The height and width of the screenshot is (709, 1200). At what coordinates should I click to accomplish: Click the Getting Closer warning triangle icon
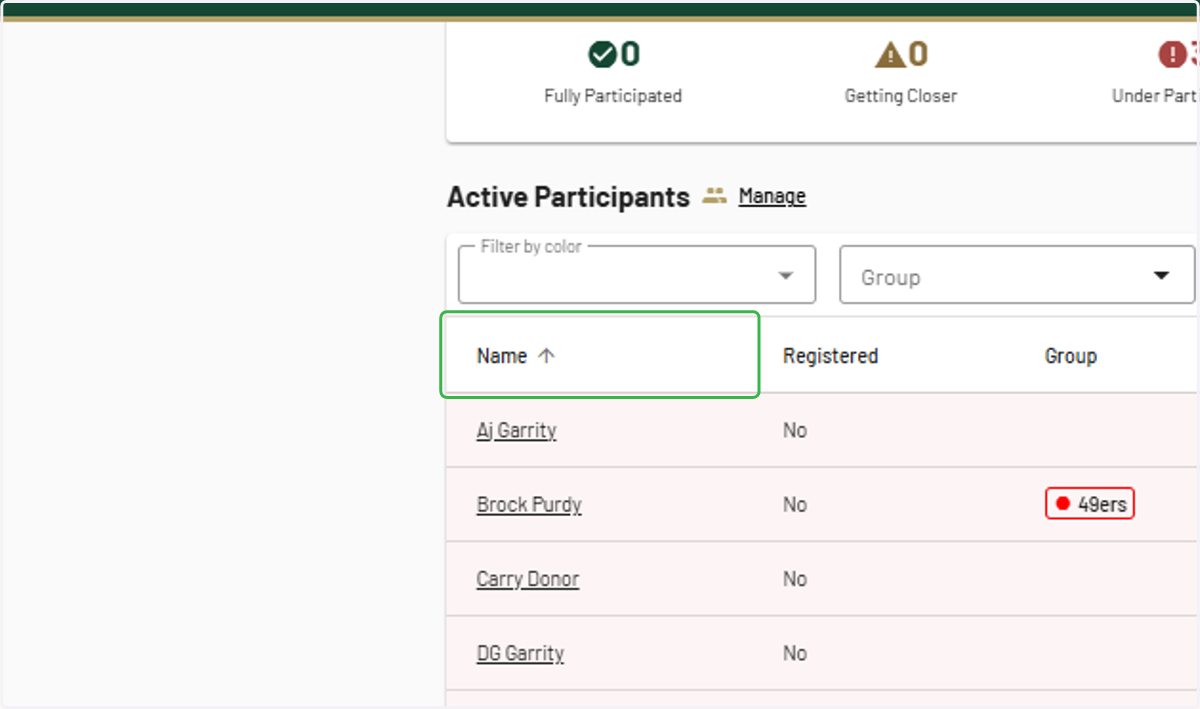[x=889, y=55]
